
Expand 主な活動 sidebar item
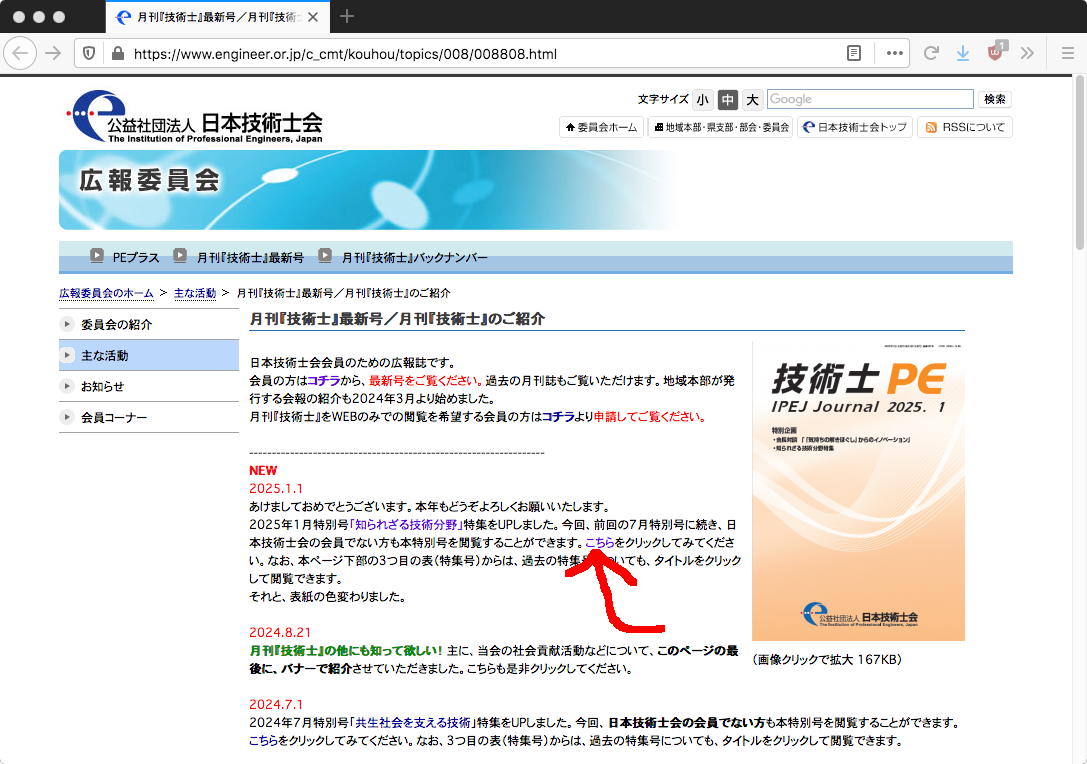tap(149, 355)
